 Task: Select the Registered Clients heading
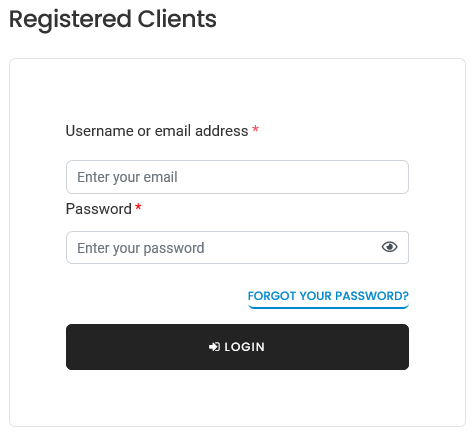pyautogui.click(x=113, y=19)
